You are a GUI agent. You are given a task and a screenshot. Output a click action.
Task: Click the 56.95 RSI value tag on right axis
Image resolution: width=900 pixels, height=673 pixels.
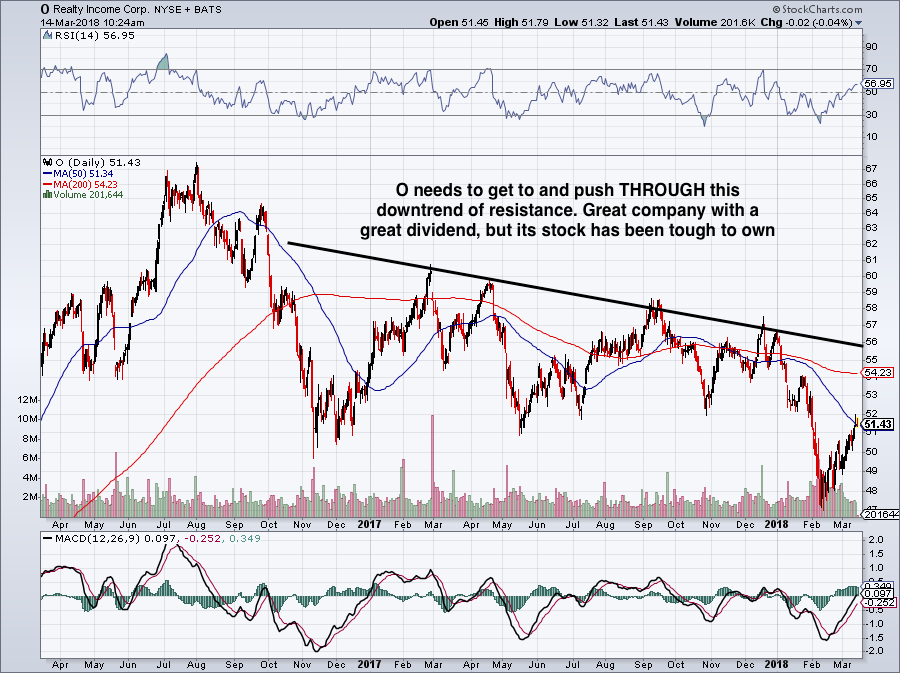click(x=878, y=84)
